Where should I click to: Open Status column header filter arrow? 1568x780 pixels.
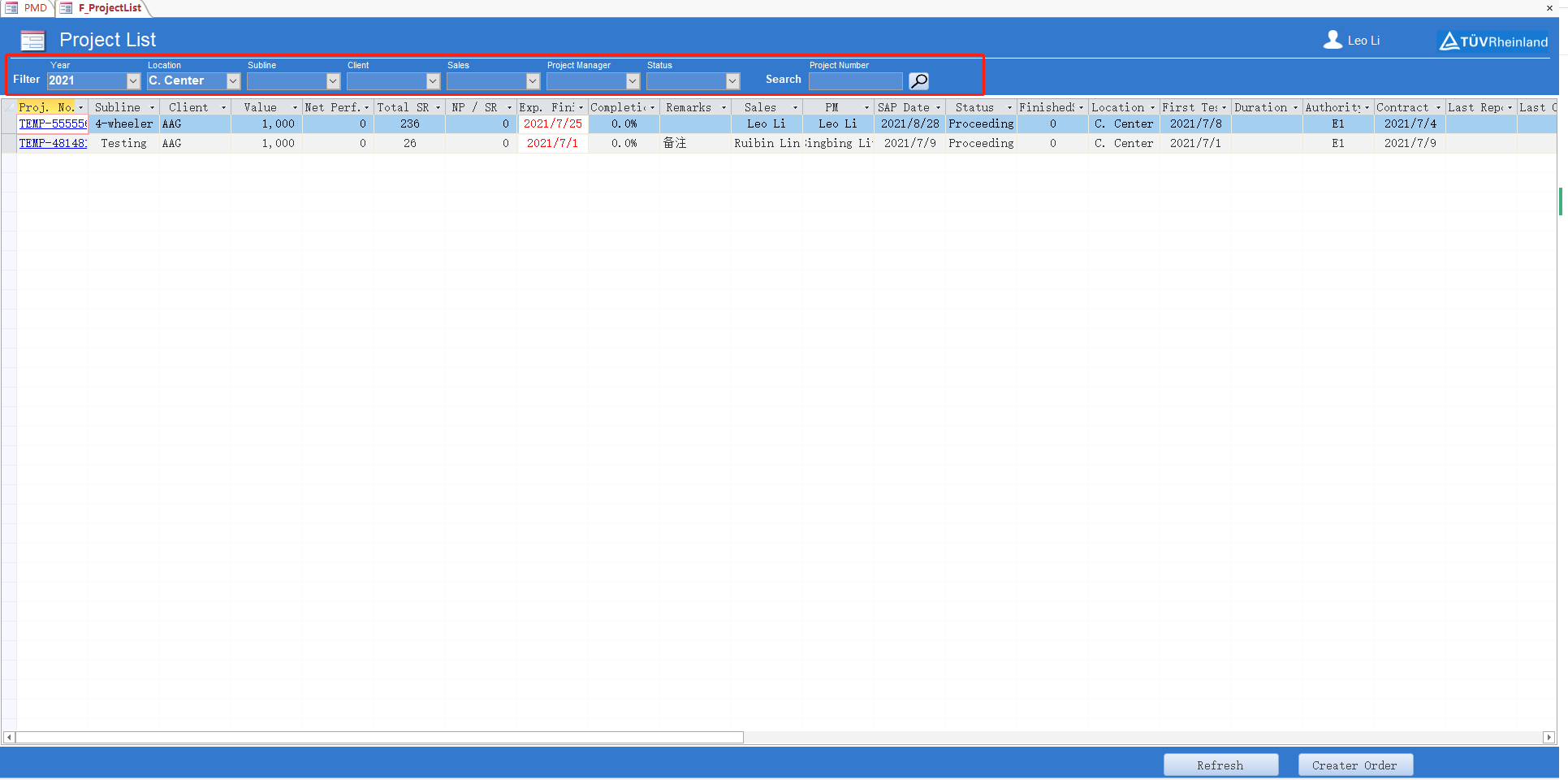tap(1009, 107)
